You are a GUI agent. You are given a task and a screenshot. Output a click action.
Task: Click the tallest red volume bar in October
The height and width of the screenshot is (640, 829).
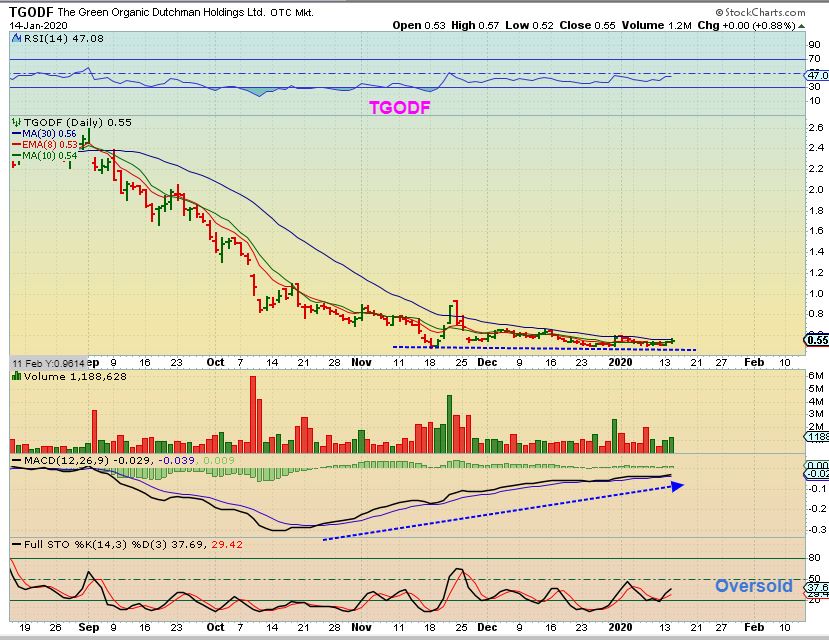click(253, 414)
